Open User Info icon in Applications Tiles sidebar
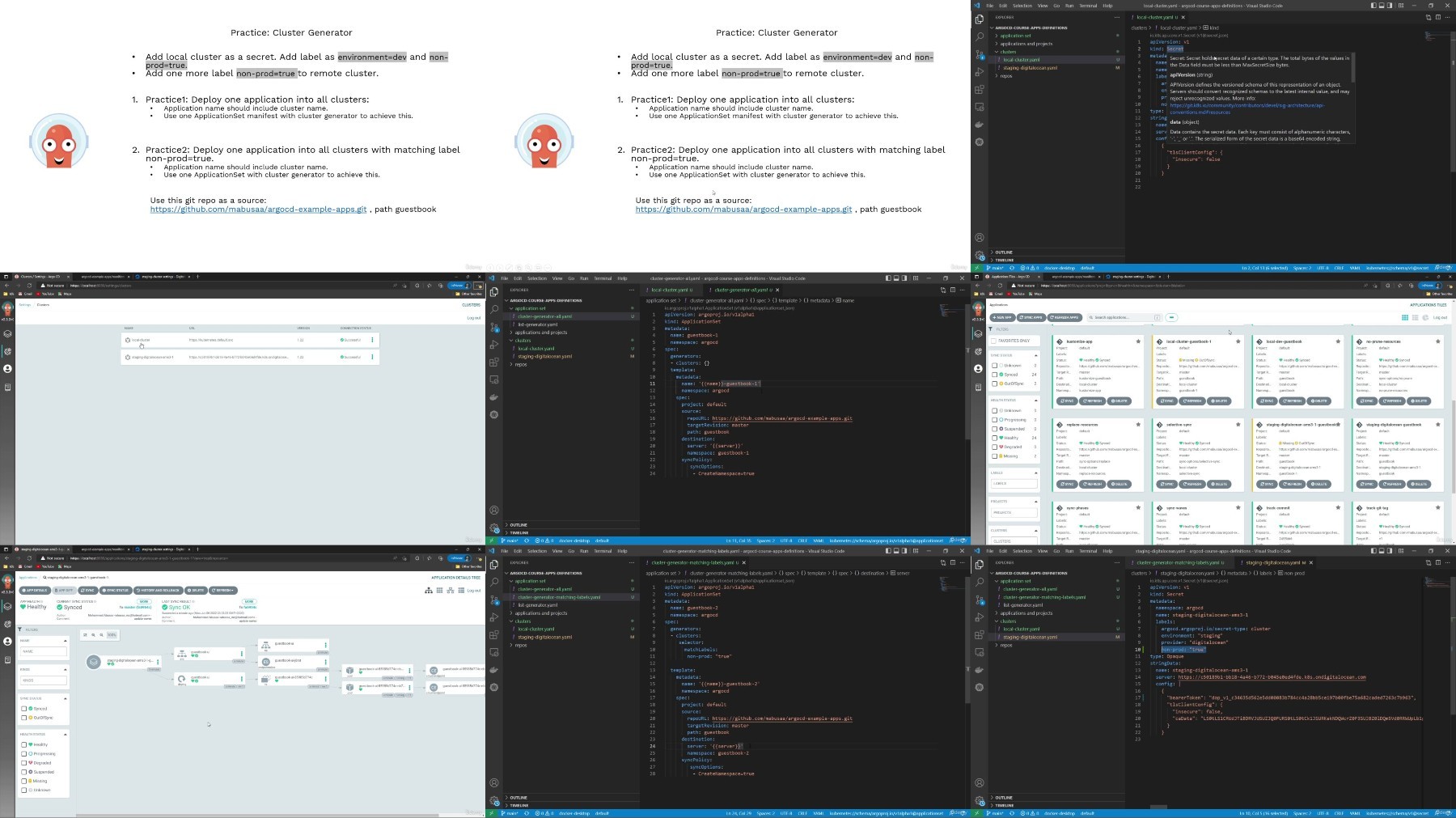Screen dimensions: 1456x818 click(979, 369)
